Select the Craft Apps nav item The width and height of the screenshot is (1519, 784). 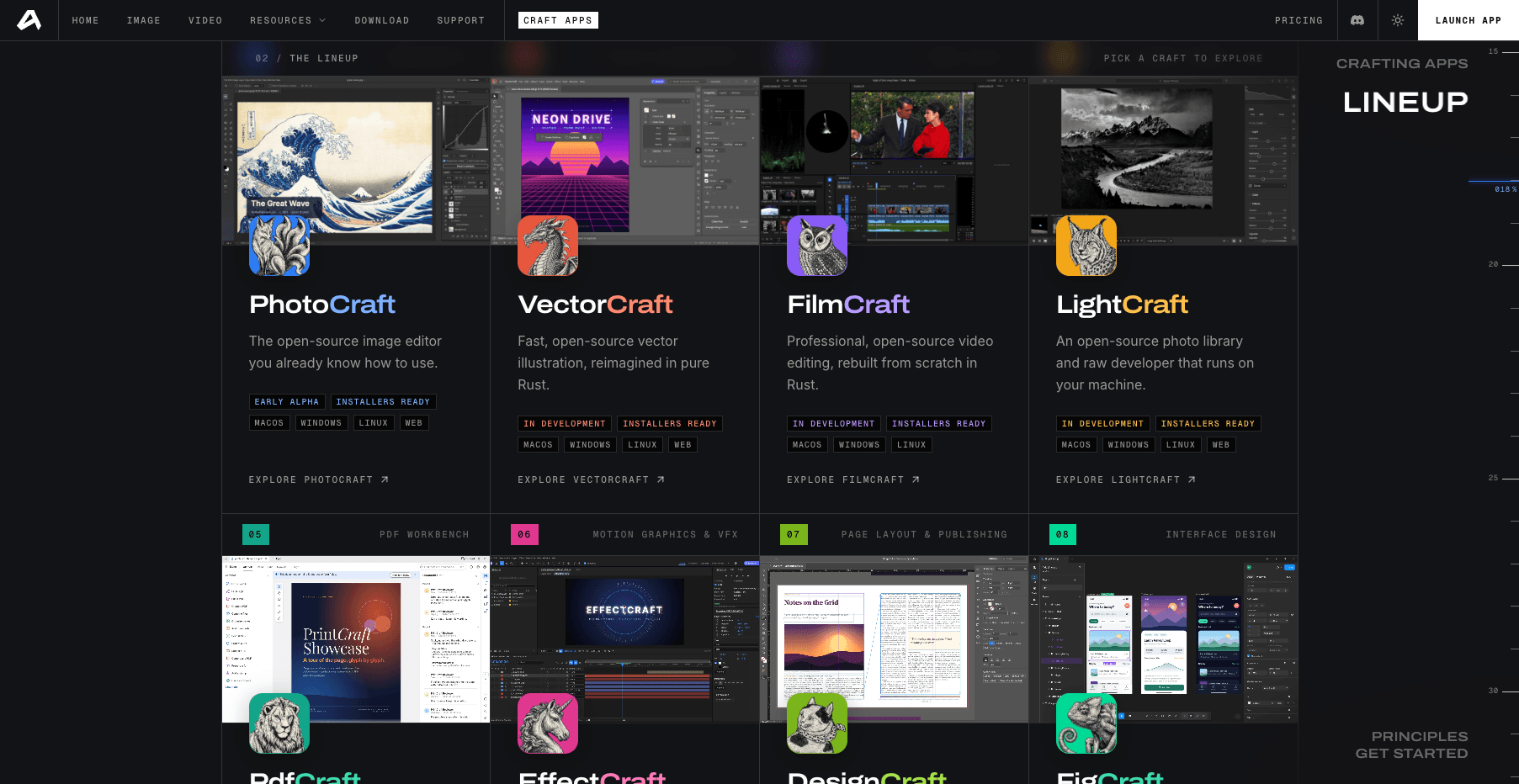558,20
